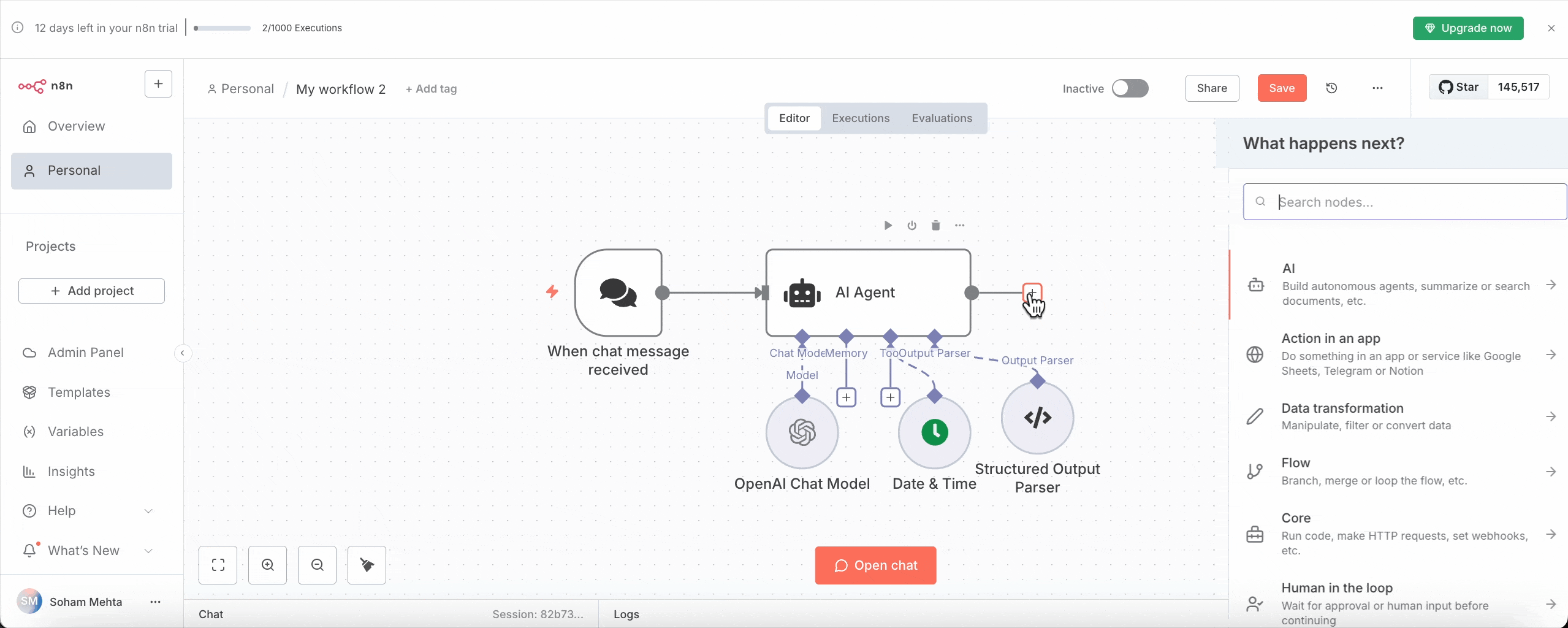The image size is (1568, 628).
Task: Open the Evaluations tab
Action: [942, 118]
